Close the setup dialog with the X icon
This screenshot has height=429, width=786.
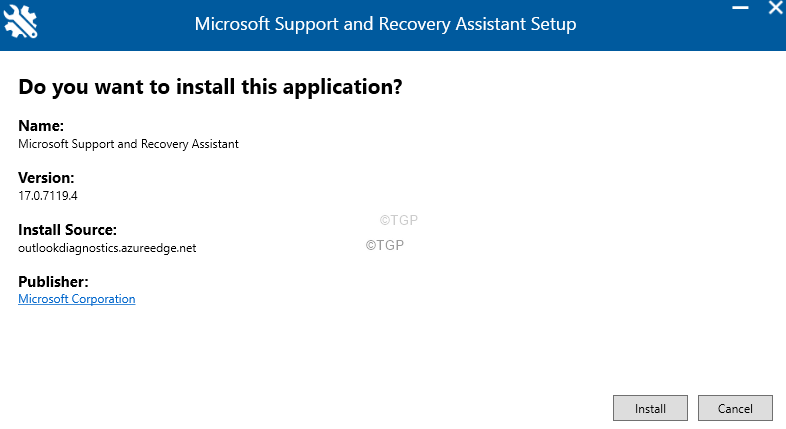(776, 8)
